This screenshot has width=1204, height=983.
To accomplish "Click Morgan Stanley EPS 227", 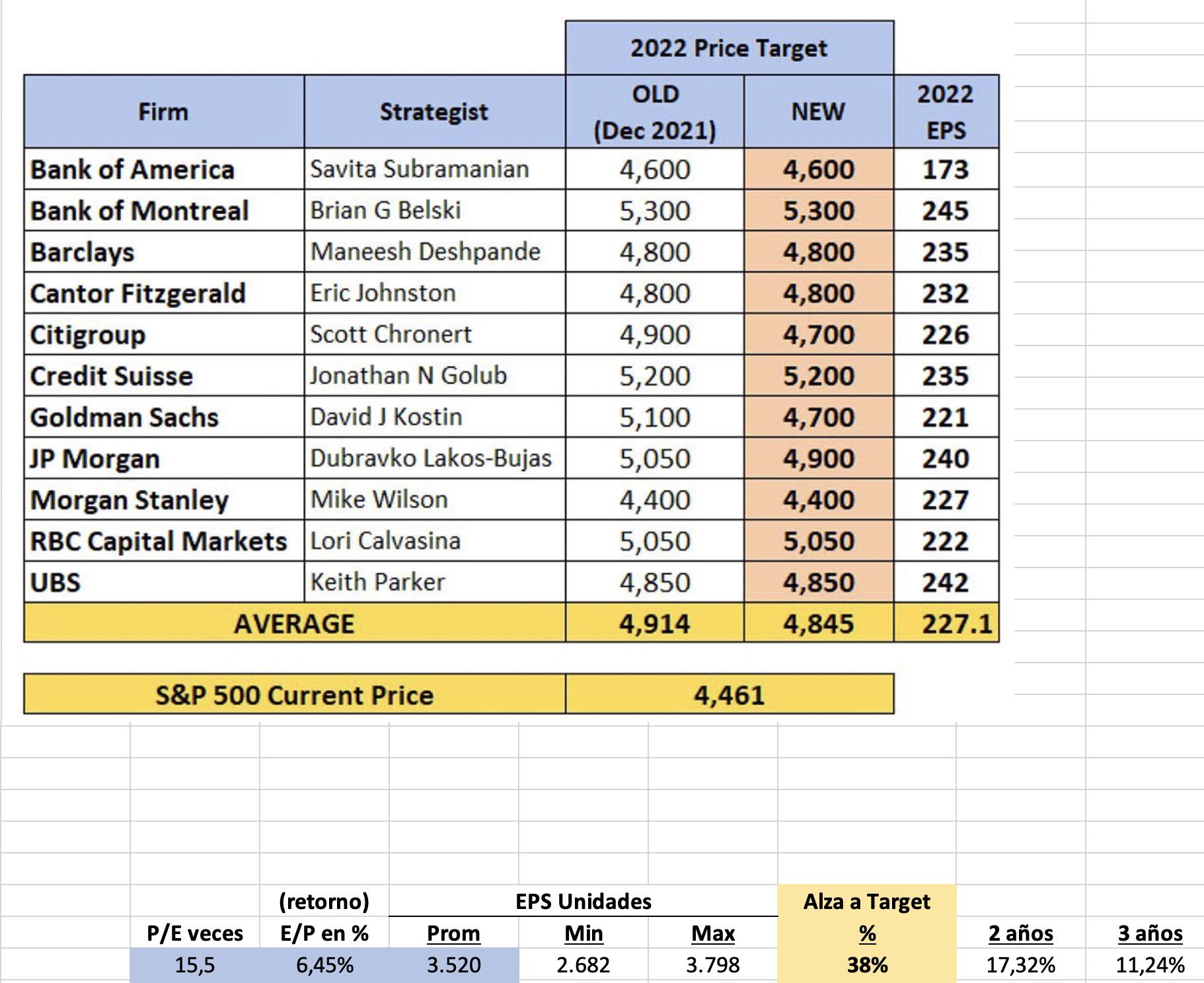I will [x=946, y=499].
